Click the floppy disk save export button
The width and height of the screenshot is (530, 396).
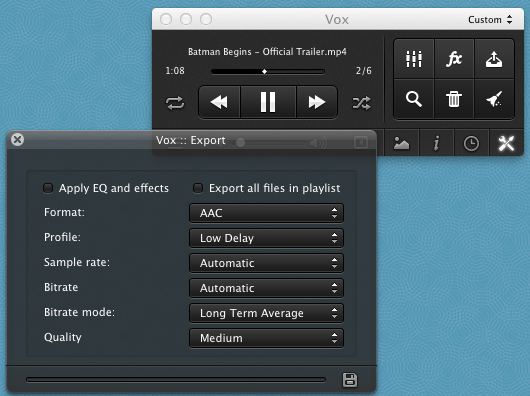(350, 380)
